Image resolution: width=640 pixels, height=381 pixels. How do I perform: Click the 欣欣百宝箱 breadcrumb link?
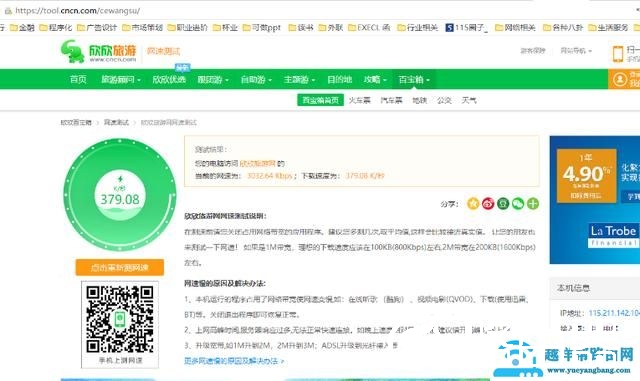click(x=76, y=123)
